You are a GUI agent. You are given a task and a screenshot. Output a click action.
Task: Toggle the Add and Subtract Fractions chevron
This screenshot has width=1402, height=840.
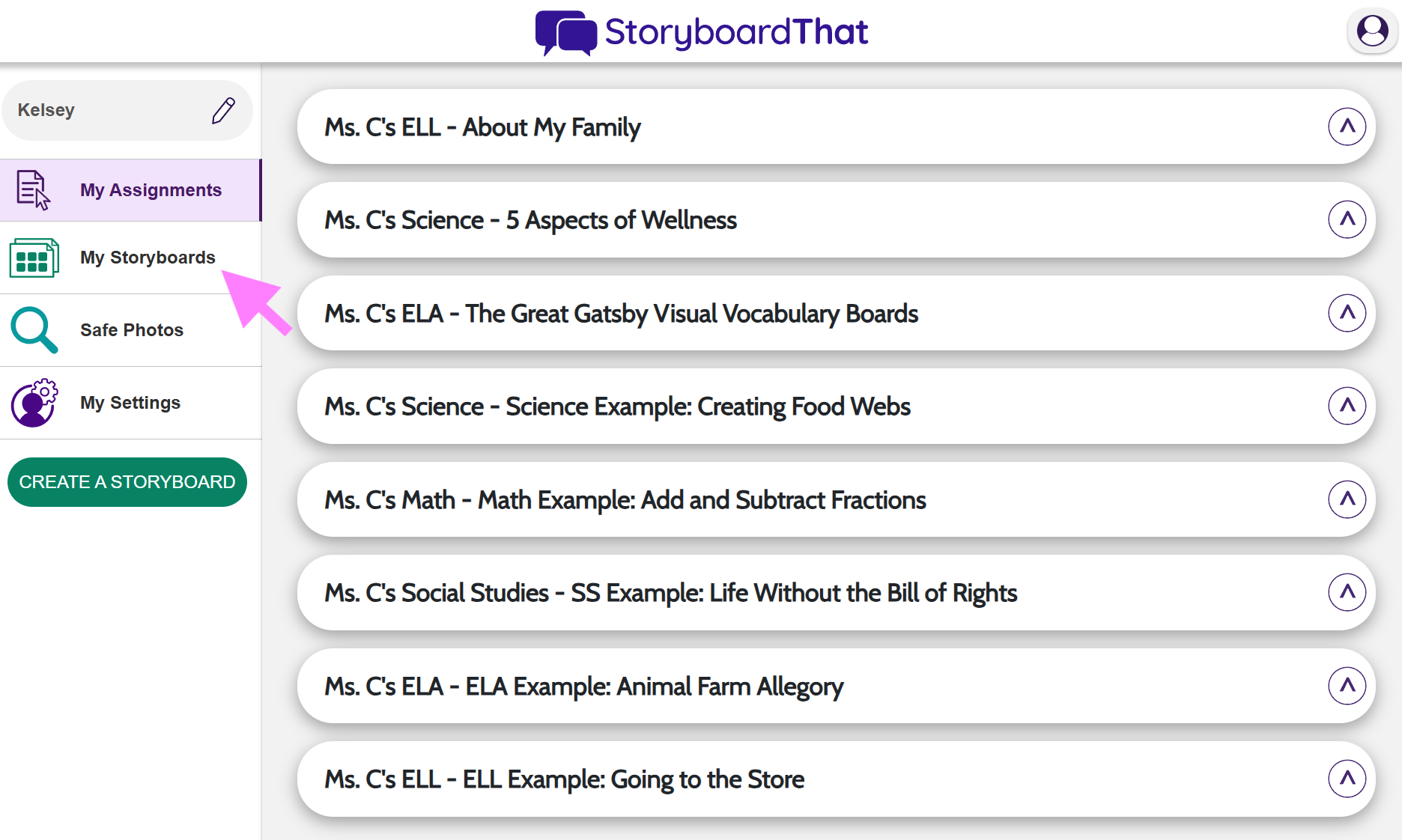[x=1347, y=499]
